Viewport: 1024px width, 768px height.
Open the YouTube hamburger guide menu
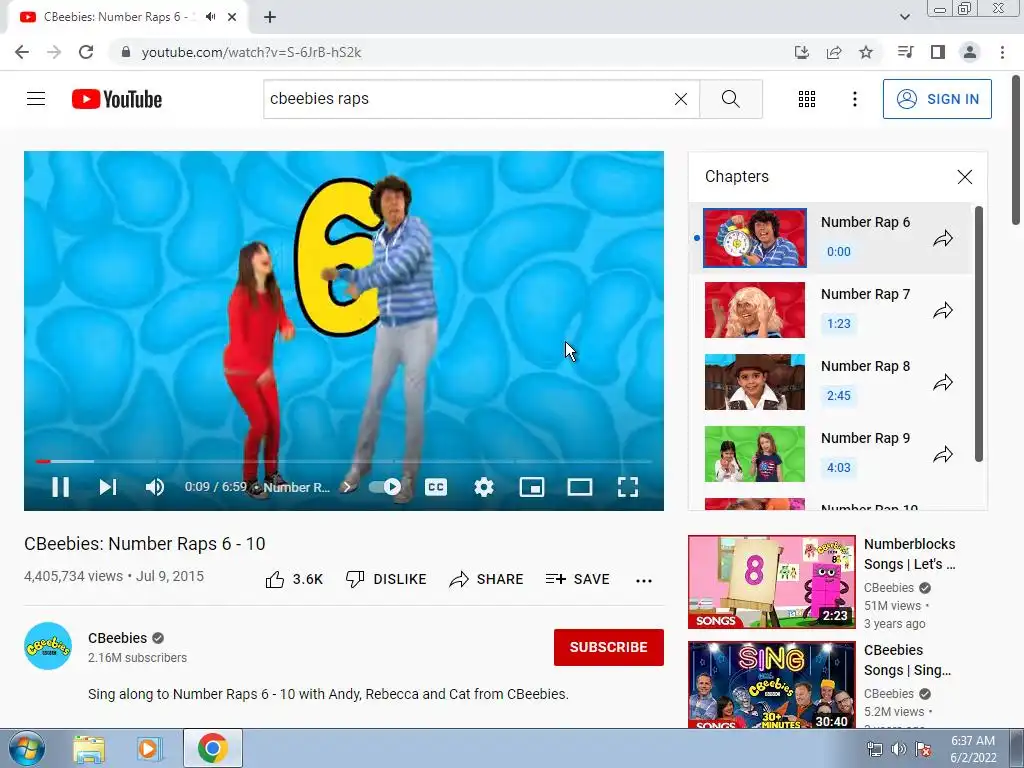tap(36, 99)
